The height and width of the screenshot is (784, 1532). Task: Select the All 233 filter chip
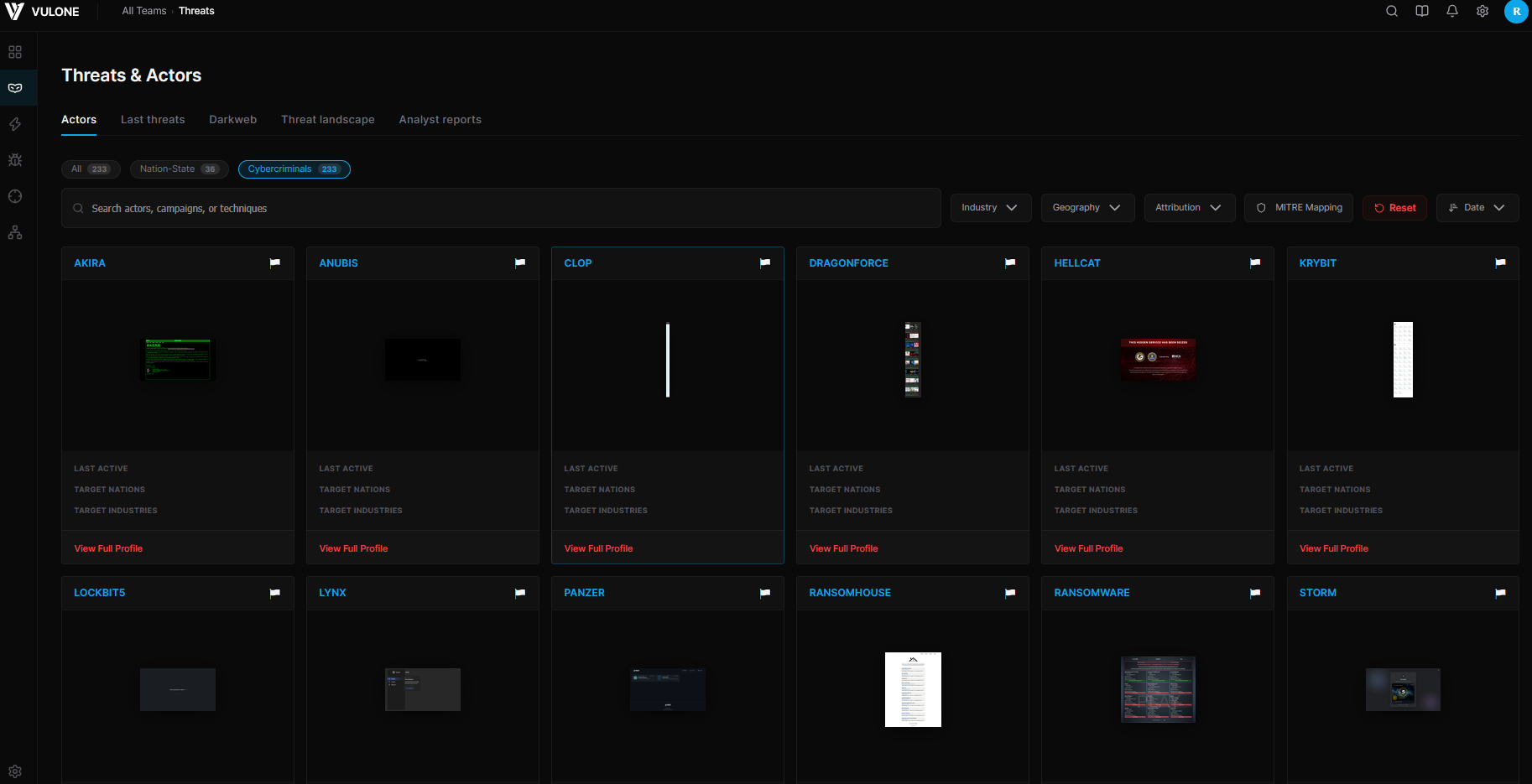[x=91, y=169]
